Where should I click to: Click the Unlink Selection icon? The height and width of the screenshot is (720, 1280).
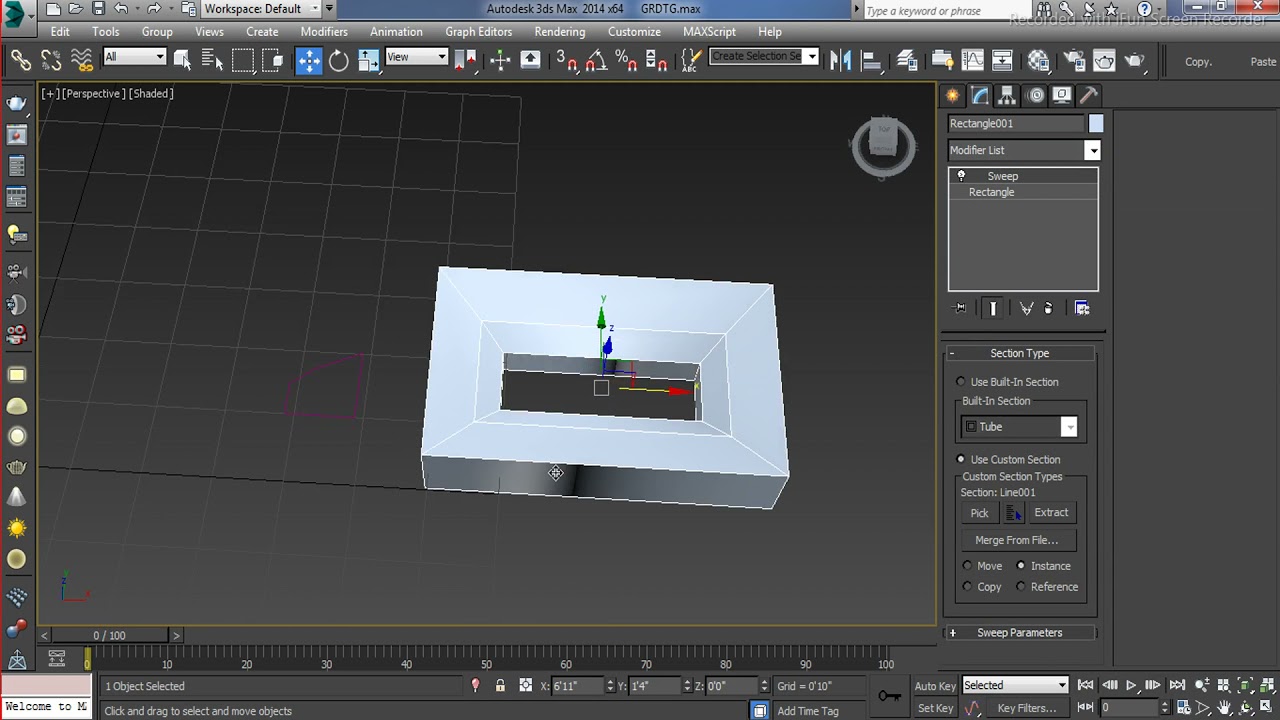click(x=51, y=60)
